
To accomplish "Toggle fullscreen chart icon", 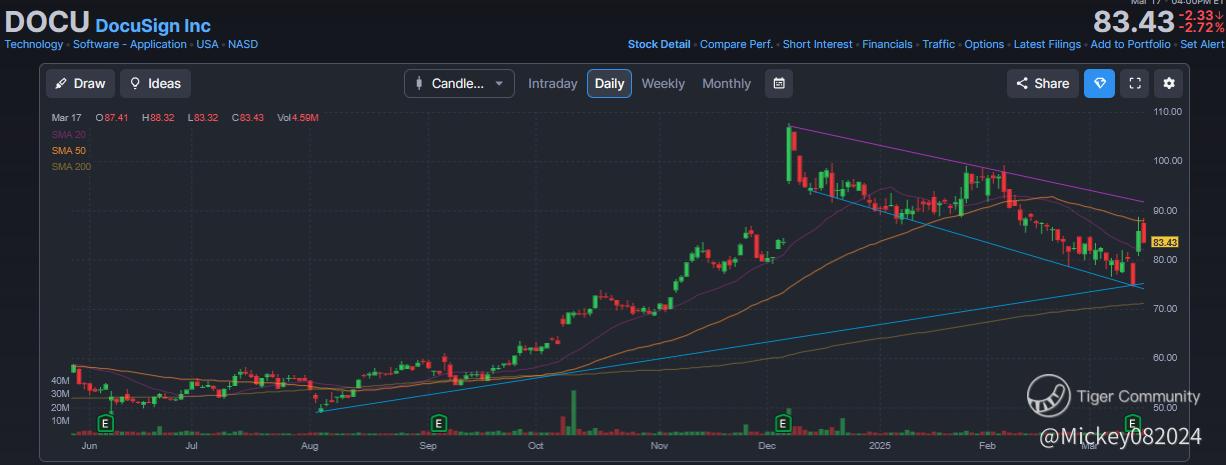I will click(1135, 83).
